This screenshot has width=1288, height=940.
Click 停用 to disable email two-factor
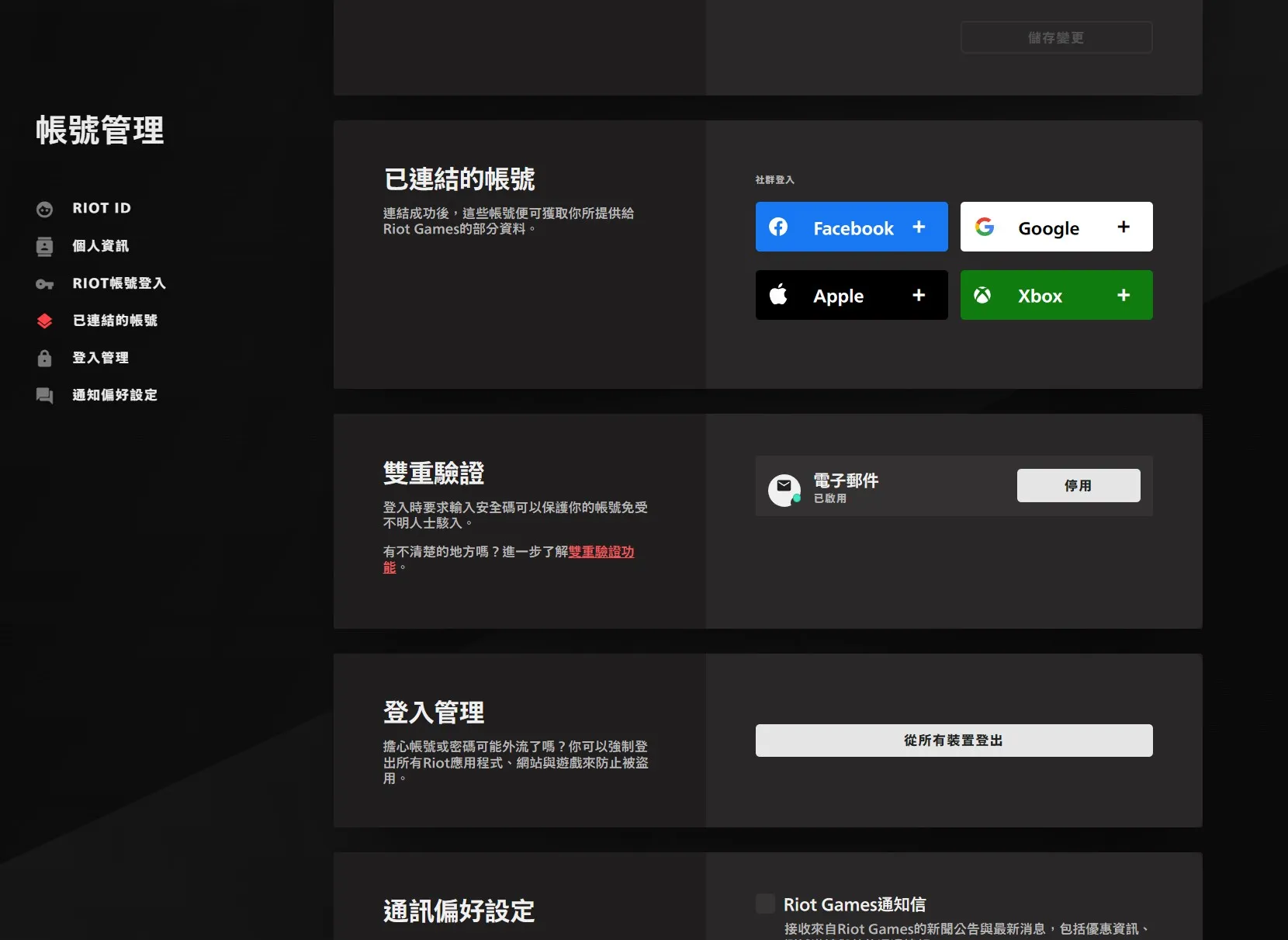(1079, 485)
